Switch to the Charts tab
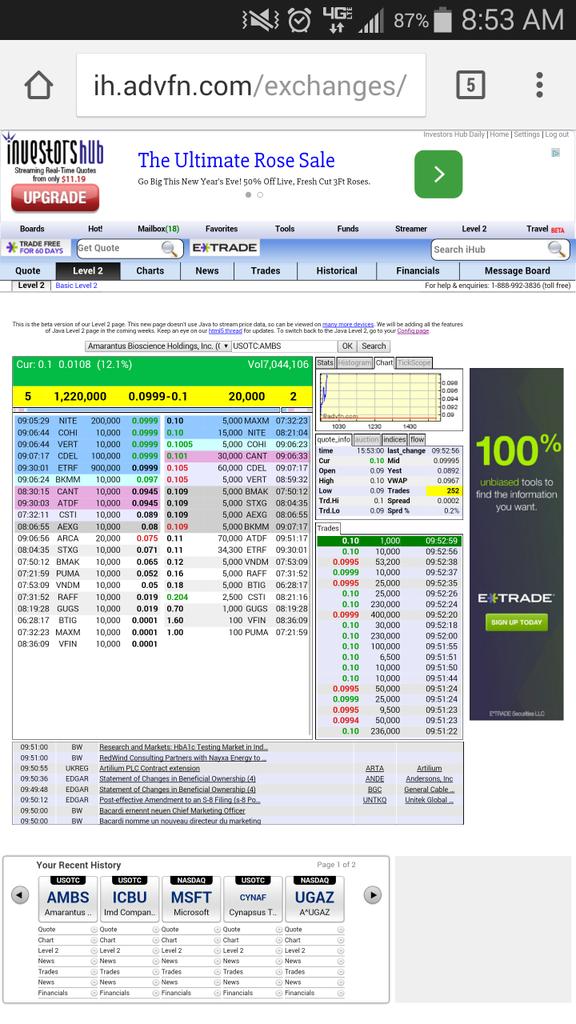 (x=150, y=270)
